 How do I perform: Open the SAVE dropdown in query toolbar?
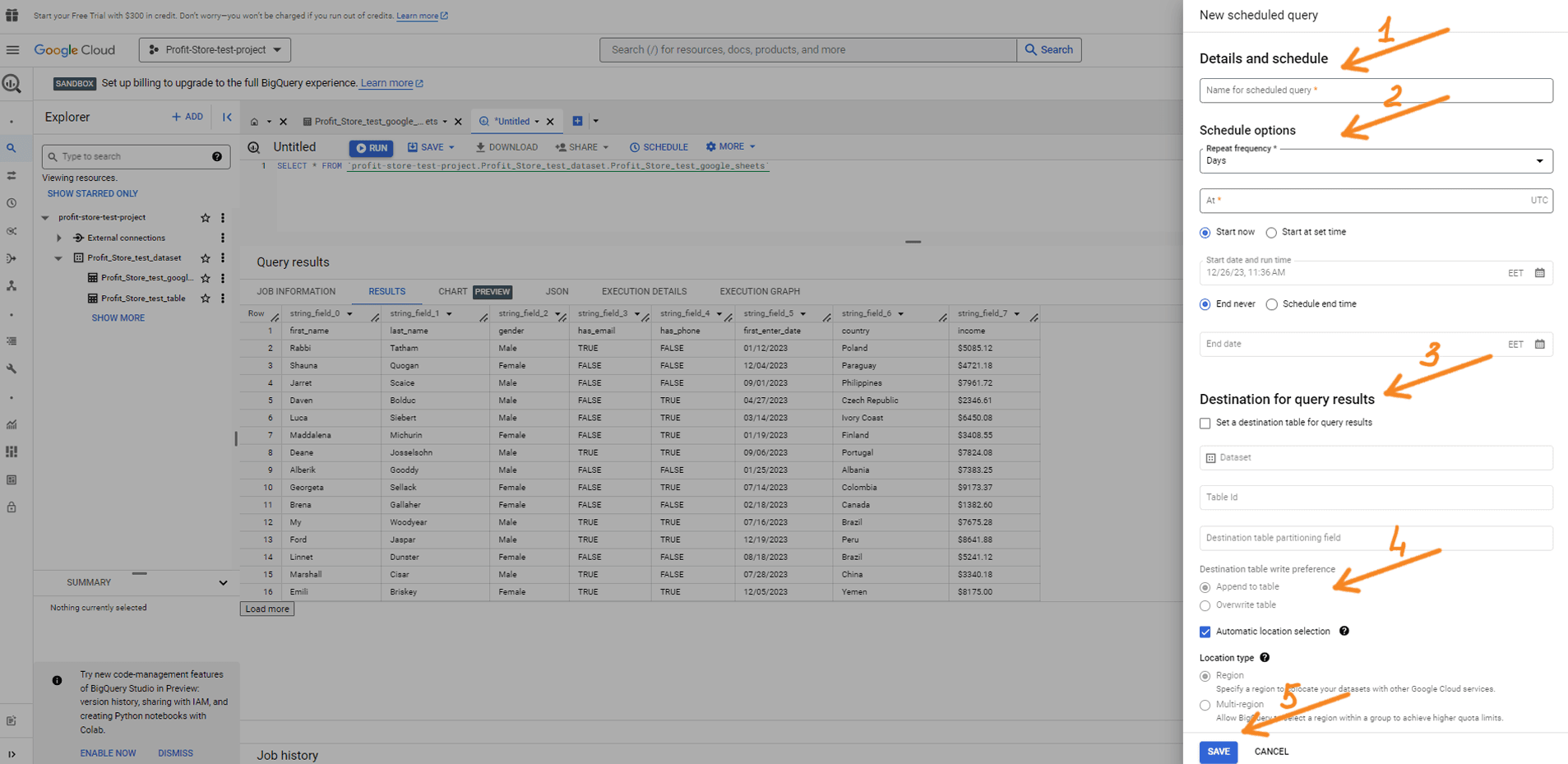pos(431,147)
